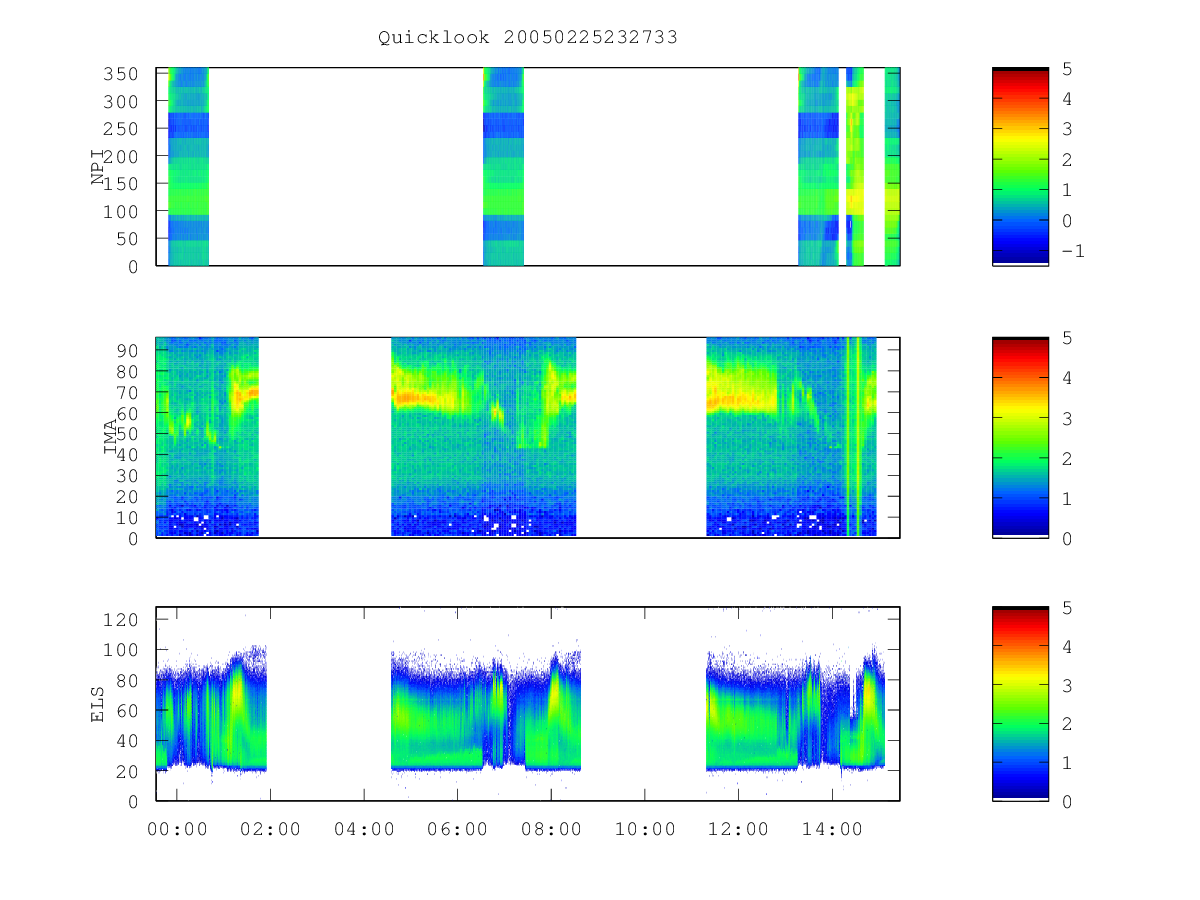Click the 00:00 time axis label
Viewport: 1200px width, 900px height.
pyautogui.click(x=177, y=828)
